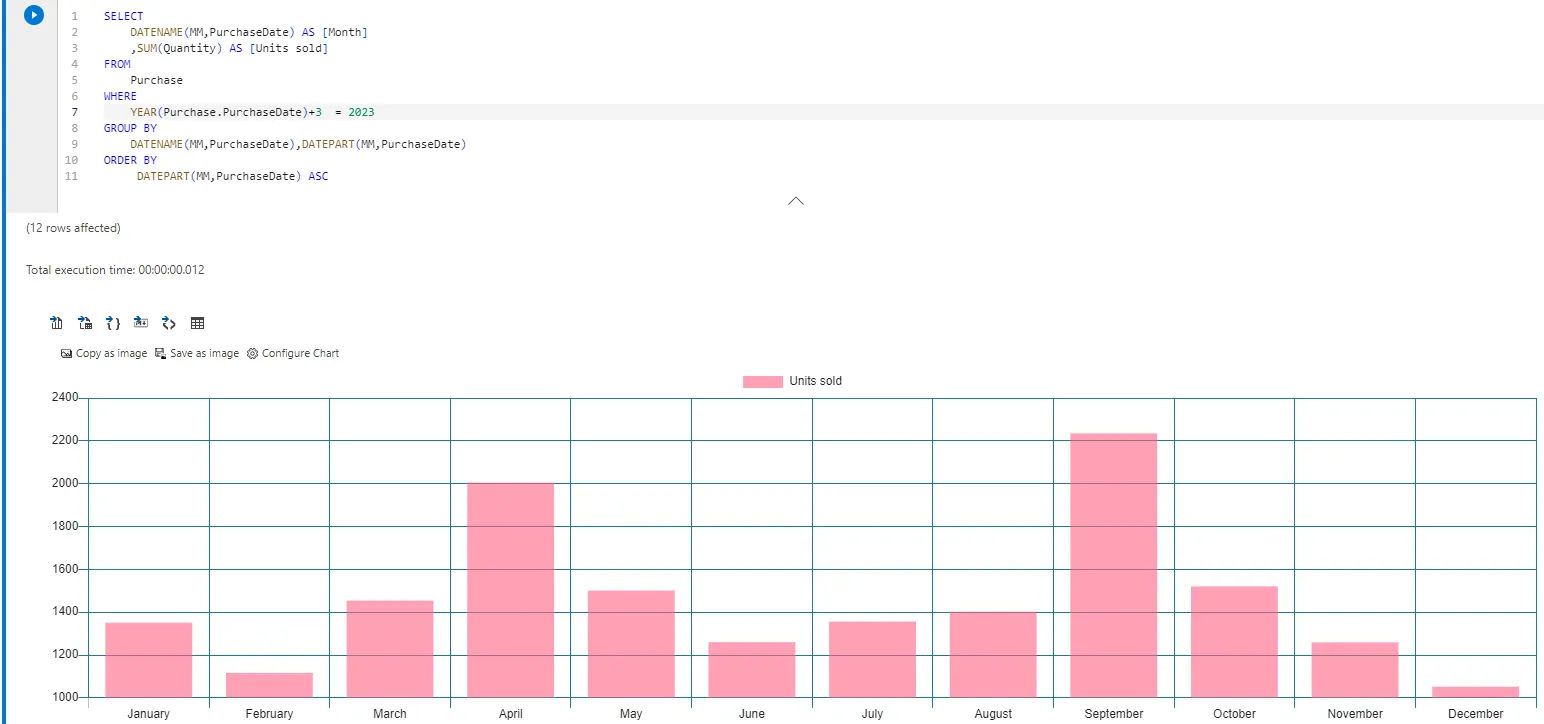Click the January bar in the chart
Image resolution: width=1544 pixels, height=724 pixels.
point(149,660)
